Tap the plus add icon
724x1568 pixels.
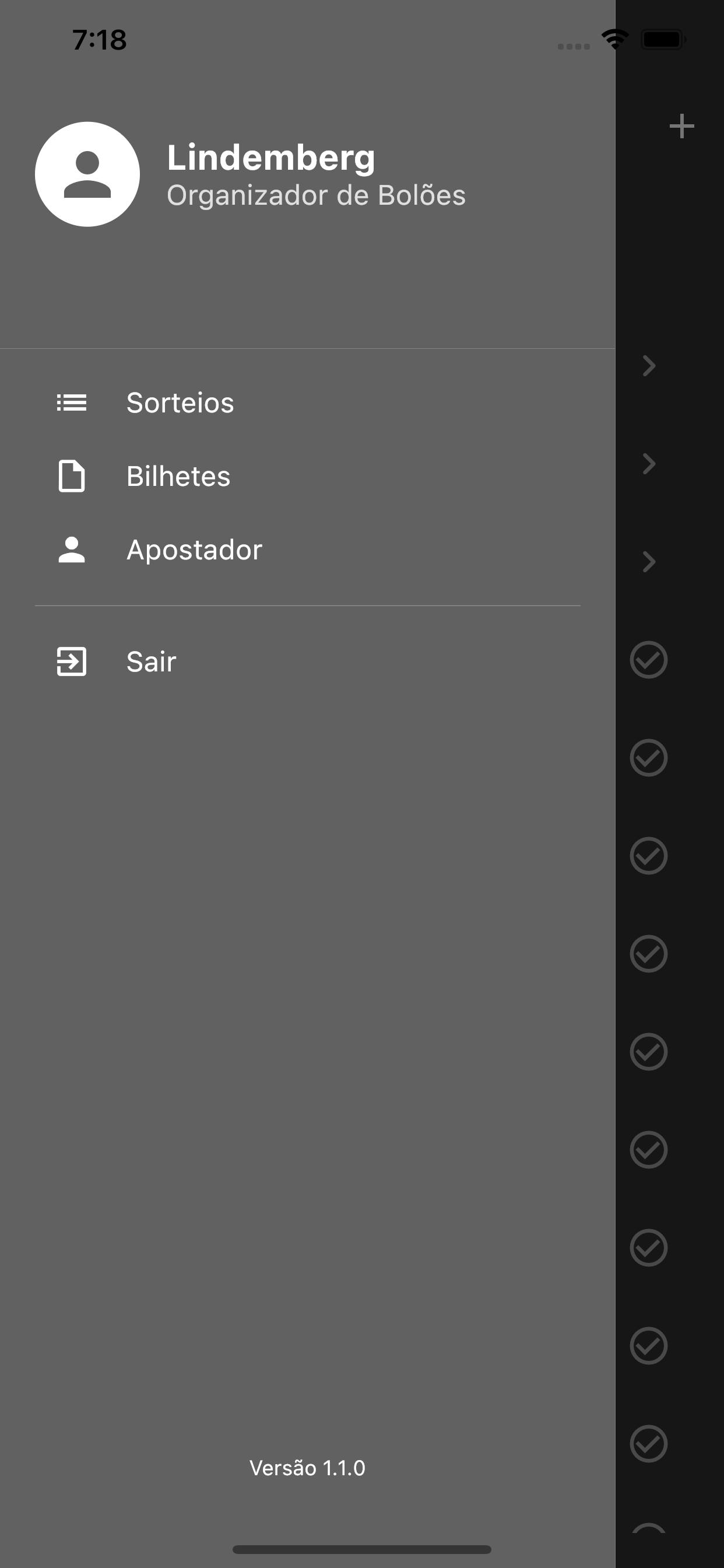(x=681, y=126)
